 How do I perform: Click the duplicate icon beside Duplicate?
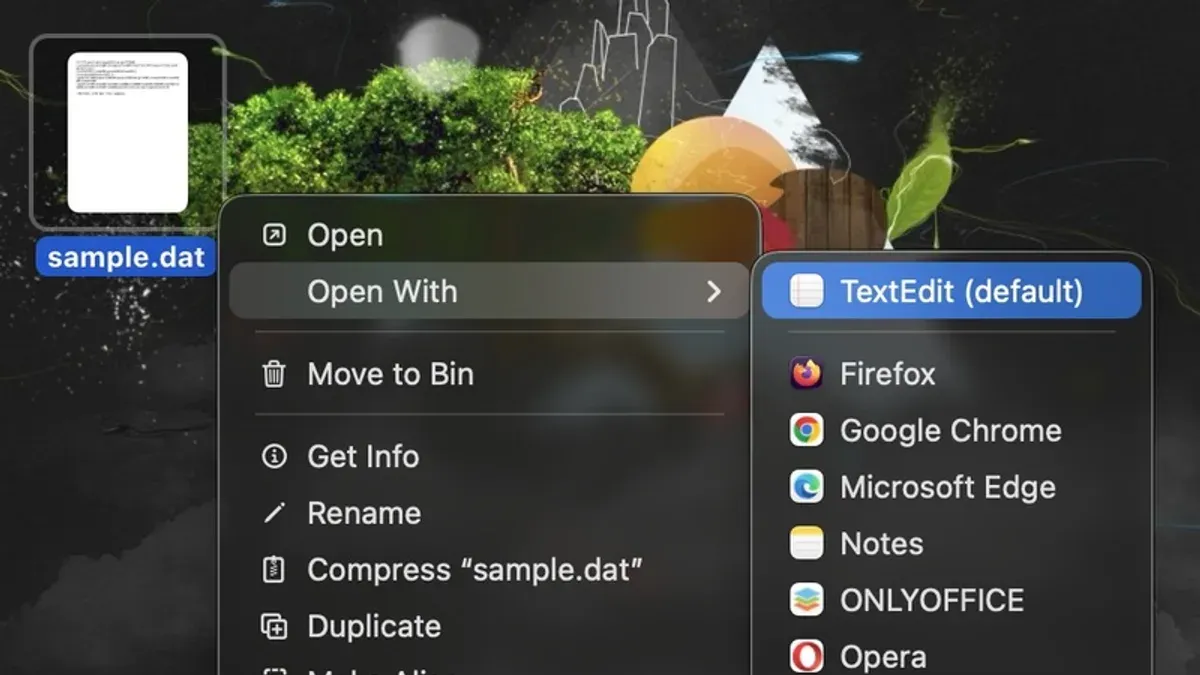click(273, 627)
